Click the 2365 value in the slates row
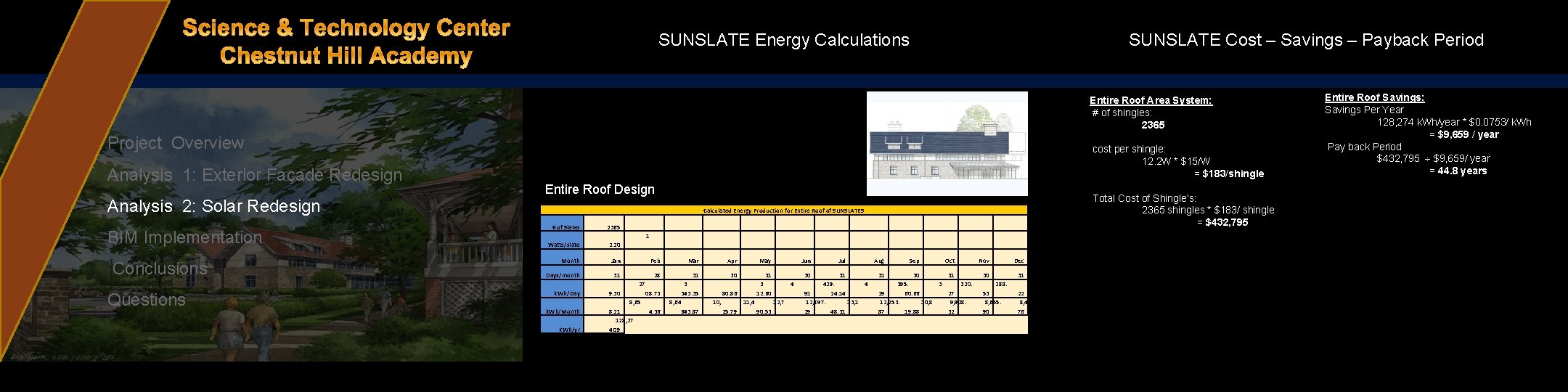 point(613,228)
